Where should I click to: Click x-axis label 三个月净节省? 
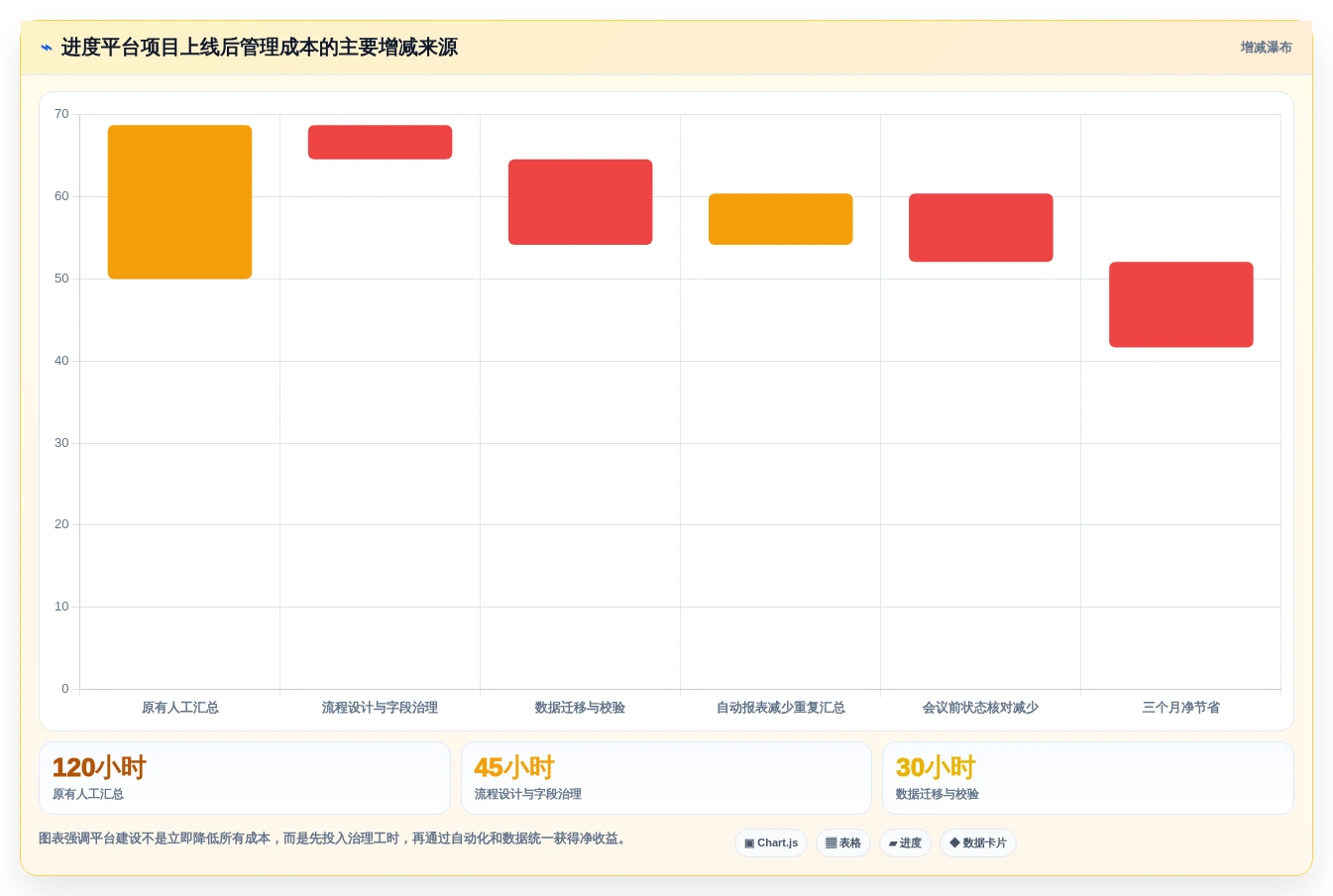coord(1180,708)
